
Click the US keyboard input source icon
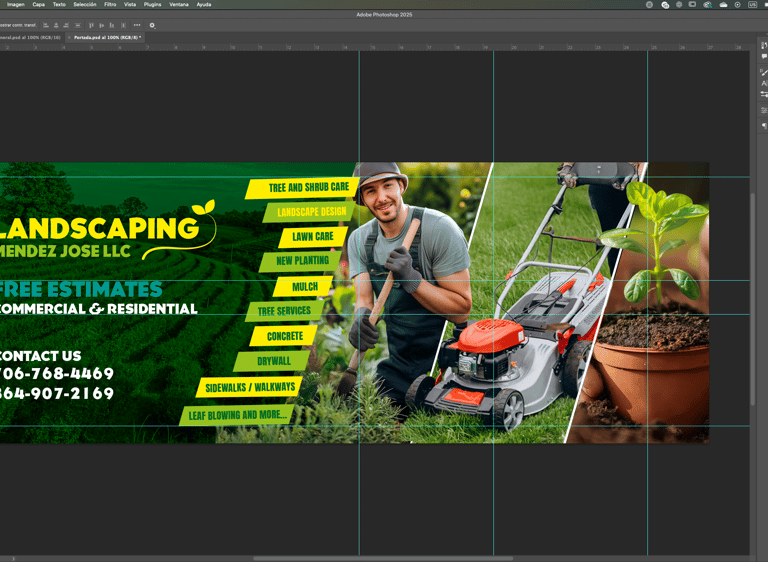click(x=752, y=4)
